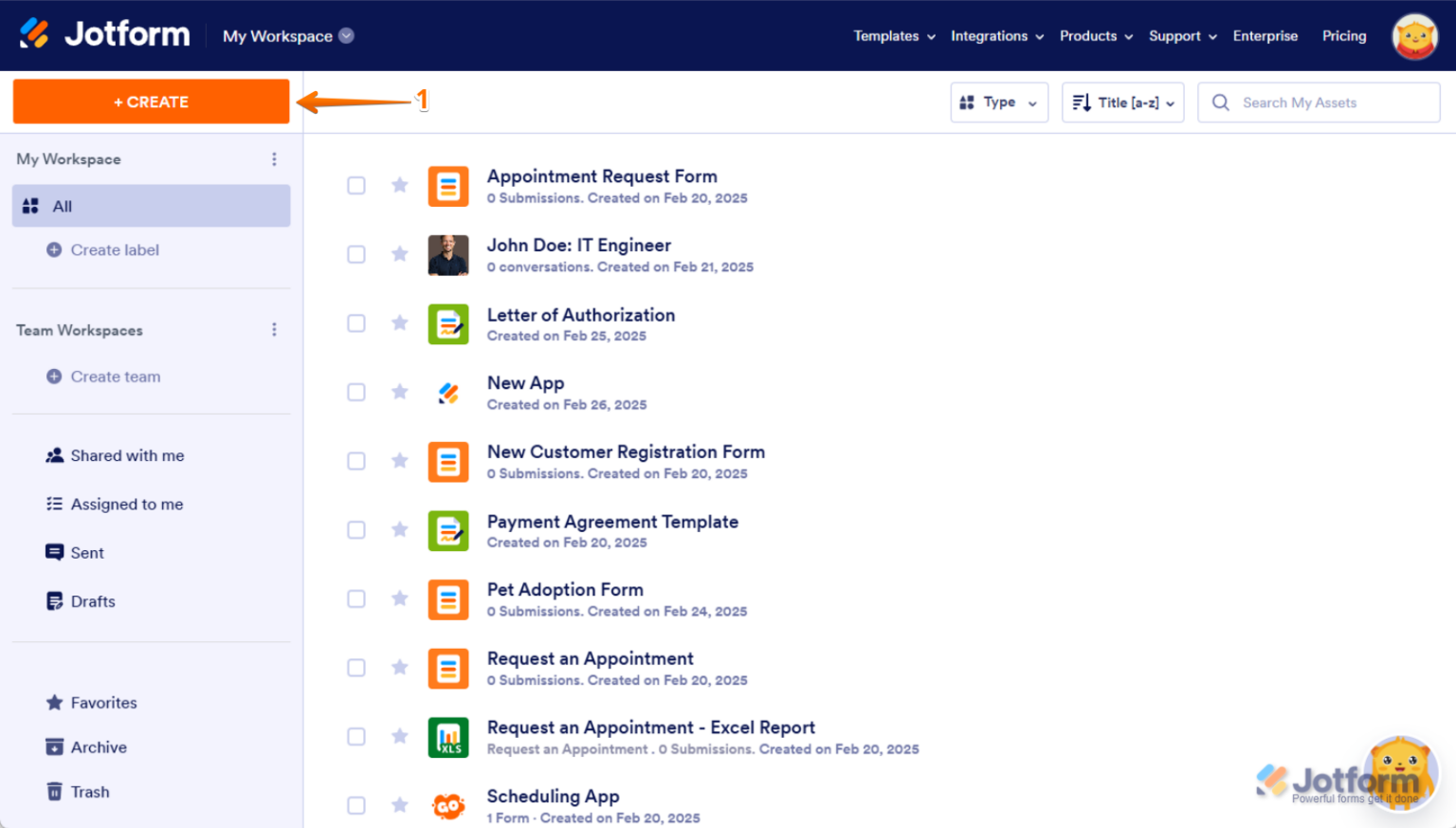Open the Products menu

1088,35
